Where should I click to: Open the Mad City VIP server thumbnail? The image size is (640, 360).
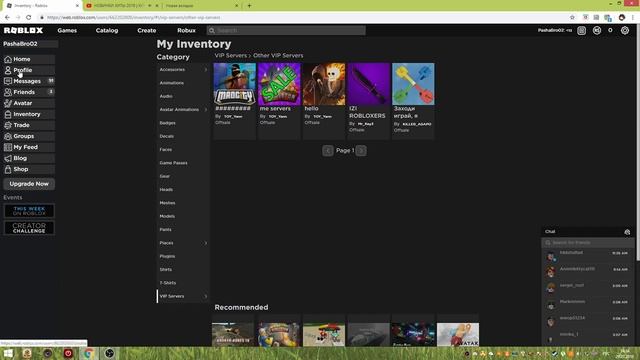click(235, 84)
